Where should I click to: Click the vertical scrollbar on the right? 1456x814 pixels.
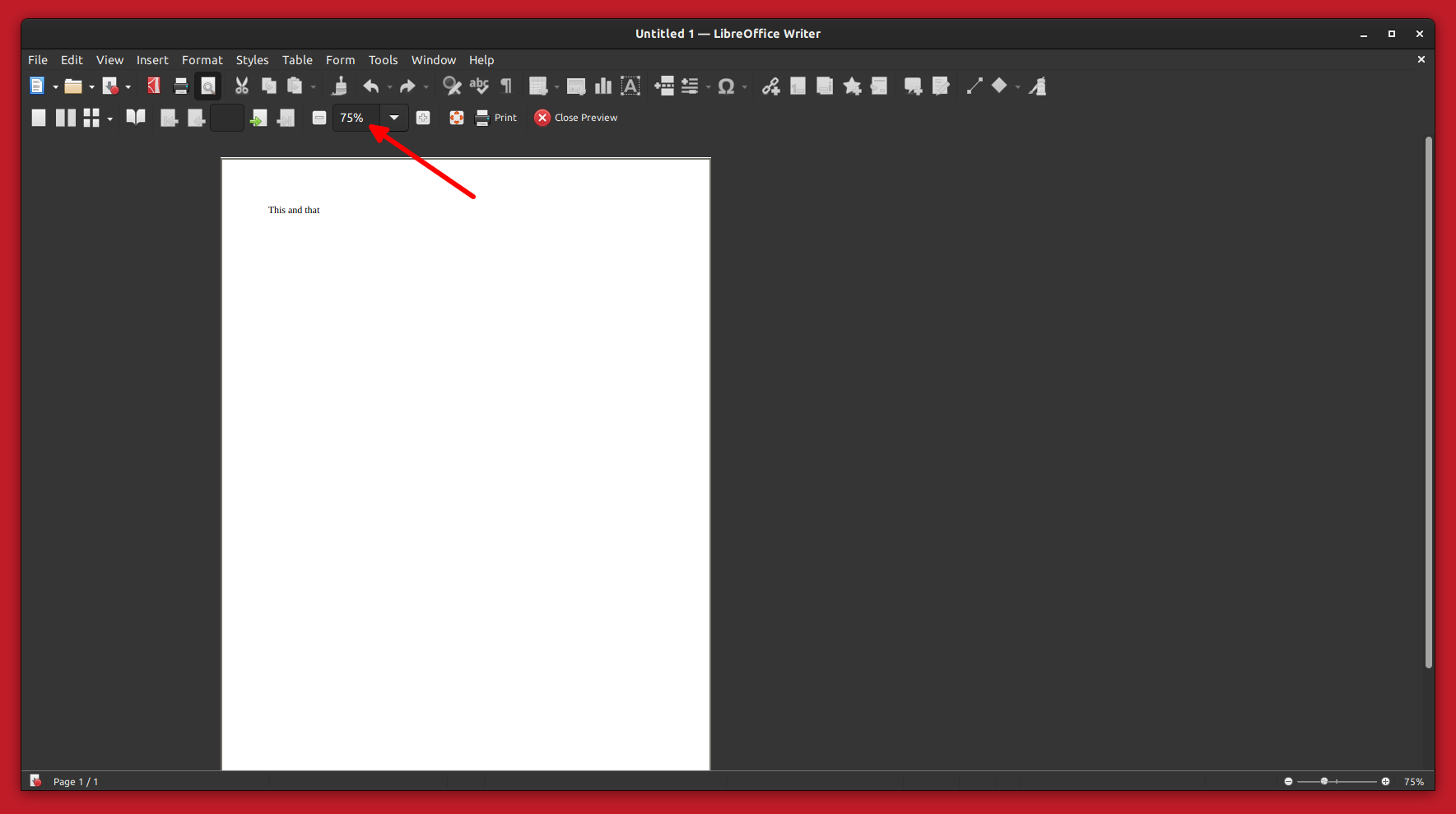(1428, 402)
